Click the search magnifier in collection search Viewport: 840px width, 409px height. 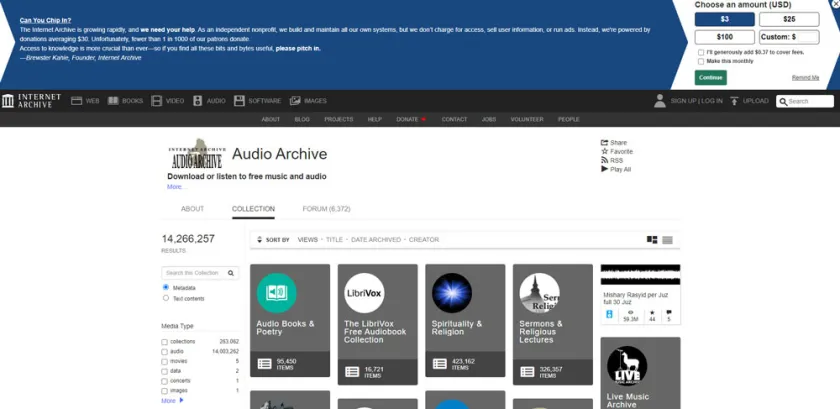click(x=231, y=272)
